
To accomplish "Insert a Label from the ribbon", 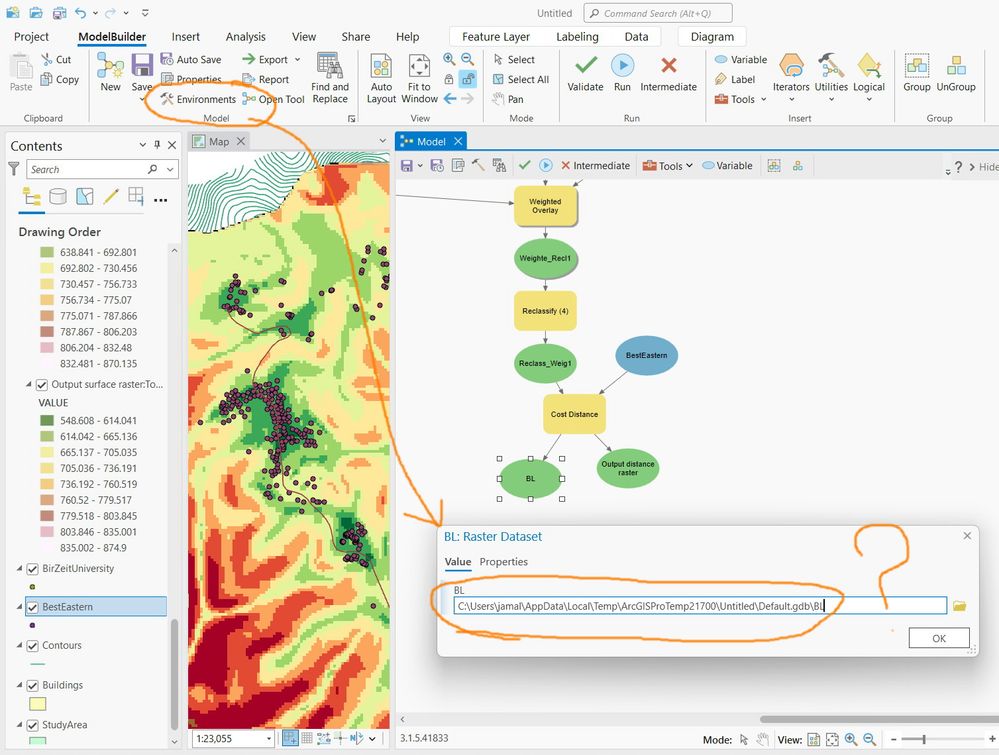I will click(735, 79).
